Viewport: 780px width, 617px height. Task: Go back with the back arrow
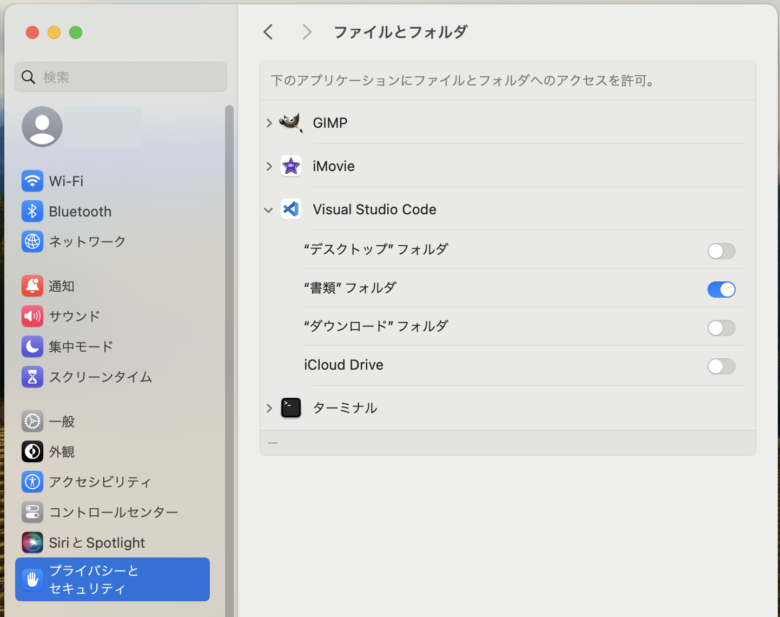(268, 32)
